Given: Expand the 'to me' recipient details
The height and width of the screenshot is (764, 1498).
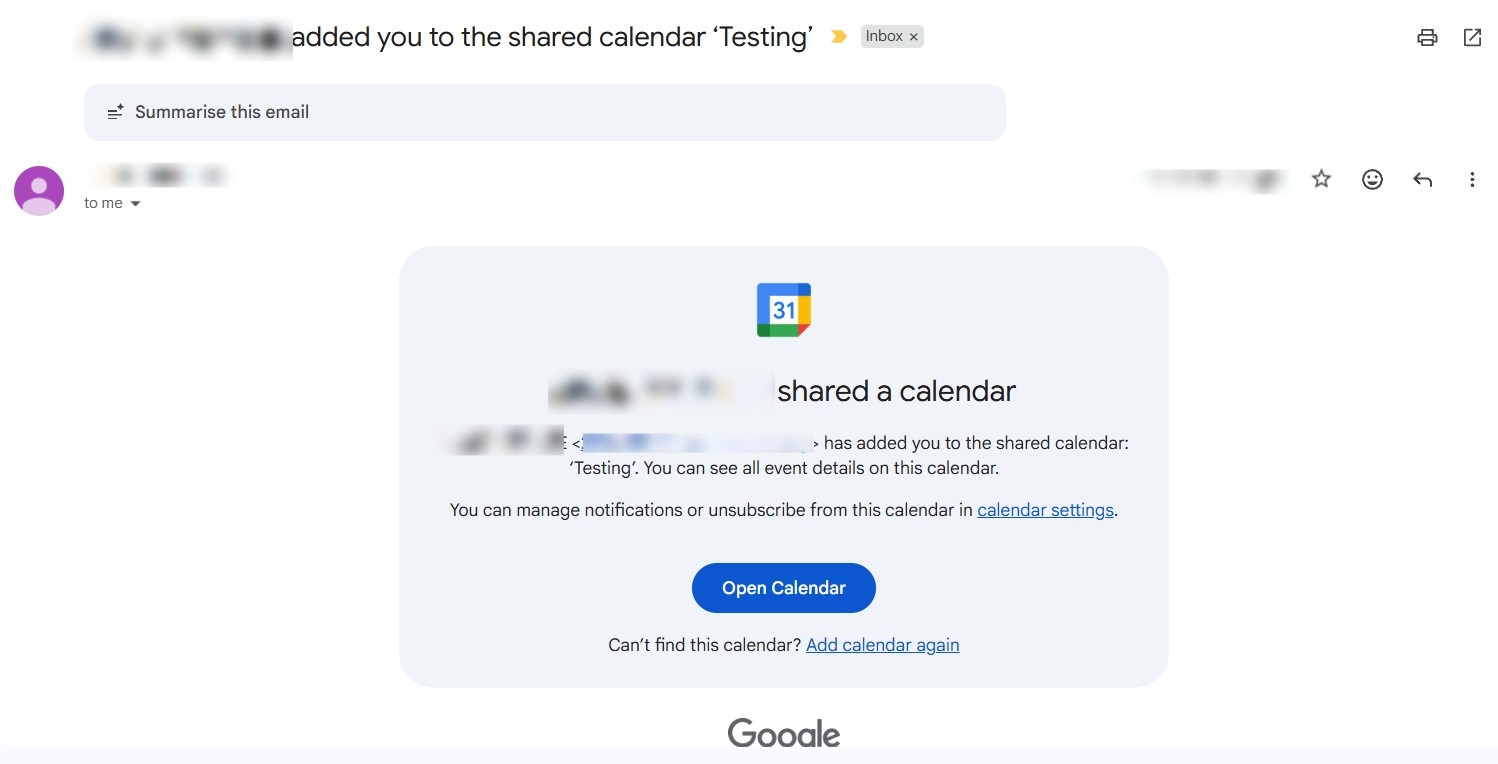Looking at the screenshot, I should [x=135, y=204].
